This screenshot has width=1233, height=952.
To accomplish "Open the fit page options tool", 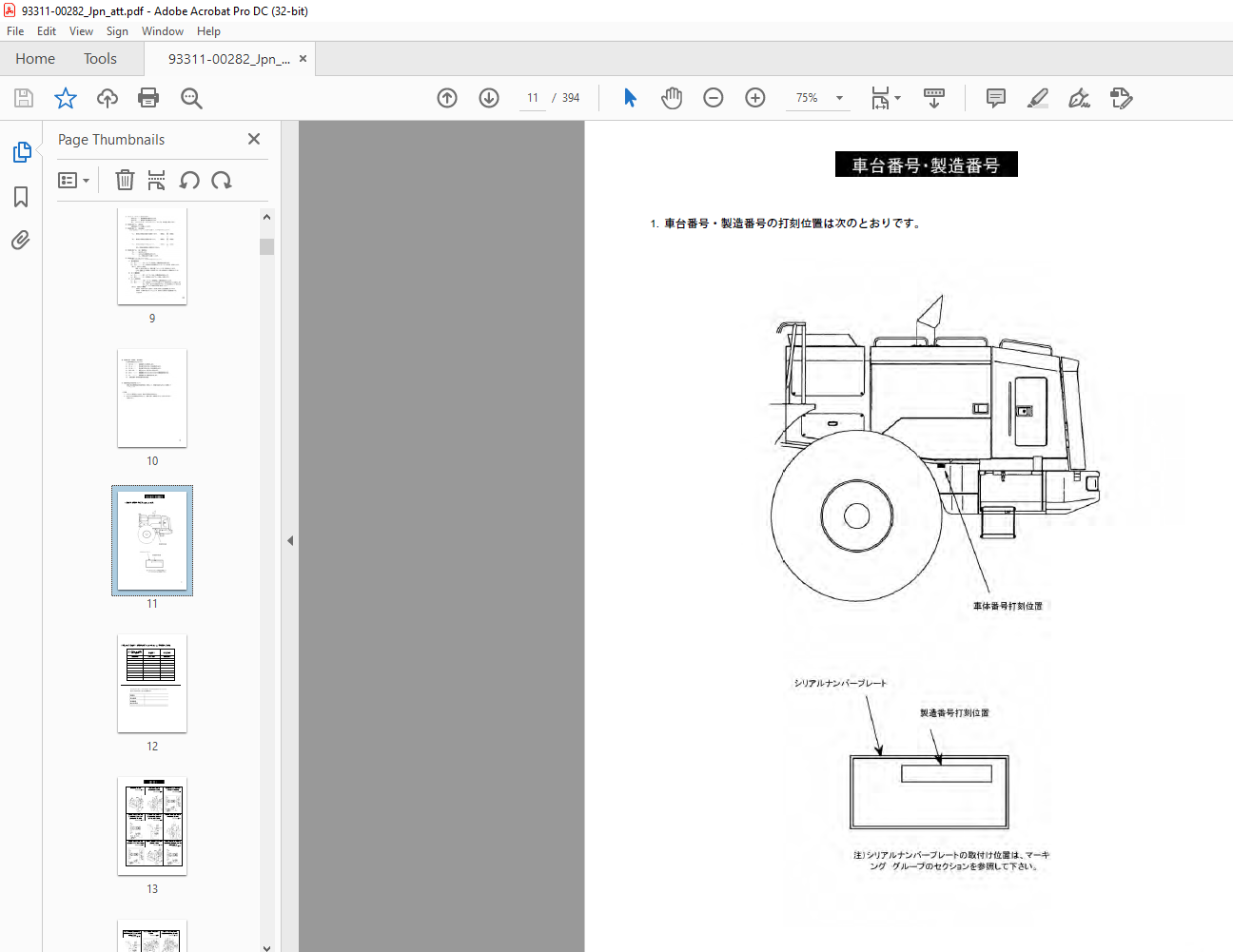I will pos(880,98).
